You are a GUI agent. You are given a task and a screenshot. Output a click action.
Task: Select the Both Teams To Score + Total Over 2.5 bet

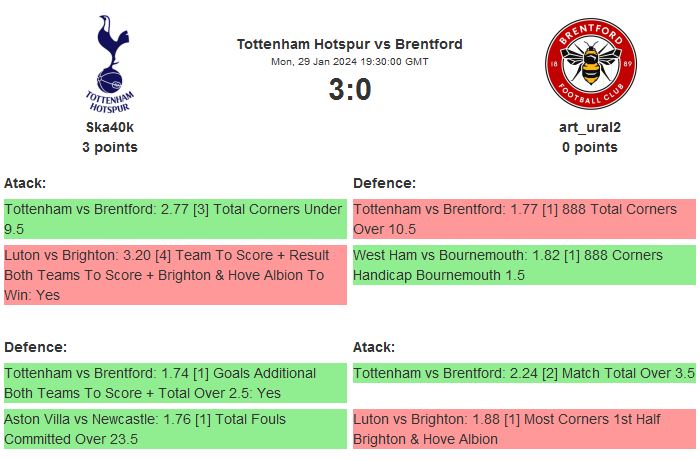175,383
